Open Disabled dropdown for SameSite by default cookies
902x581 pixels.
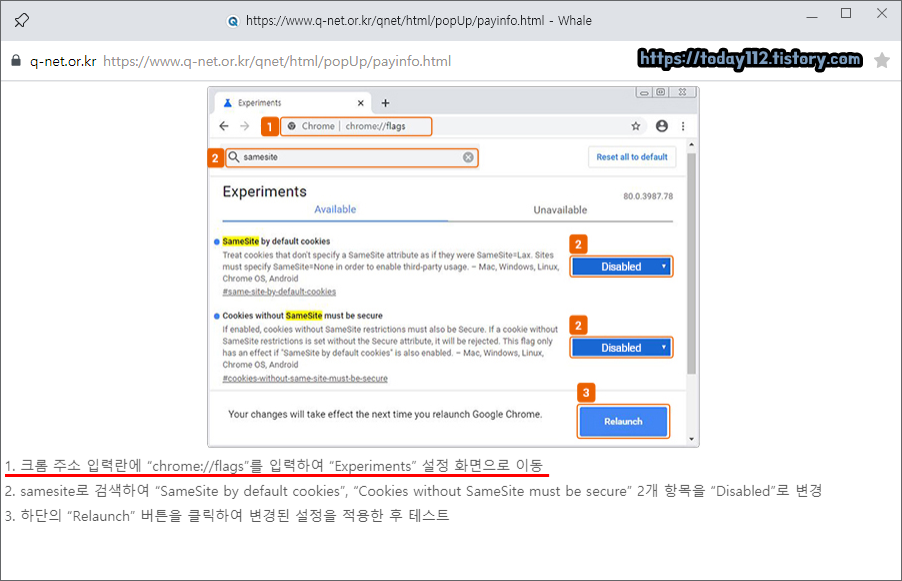(621, 267)
